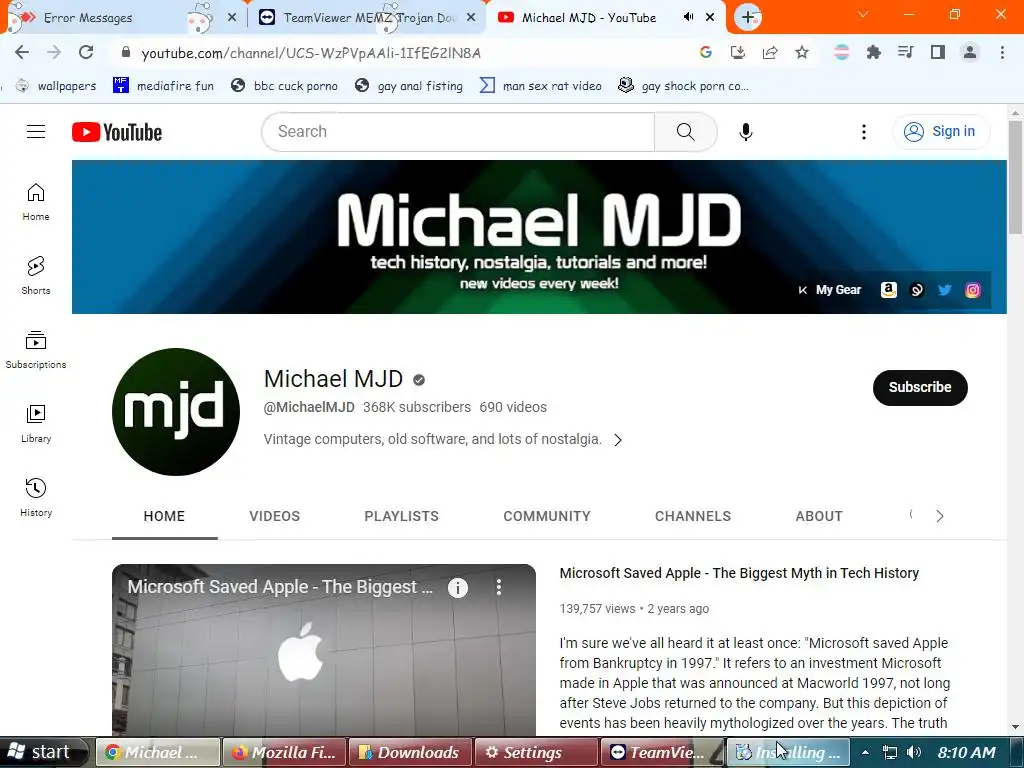This screenshot has height=768, width=1024.
Task: Go back in browser history
Action: [22, 52]
